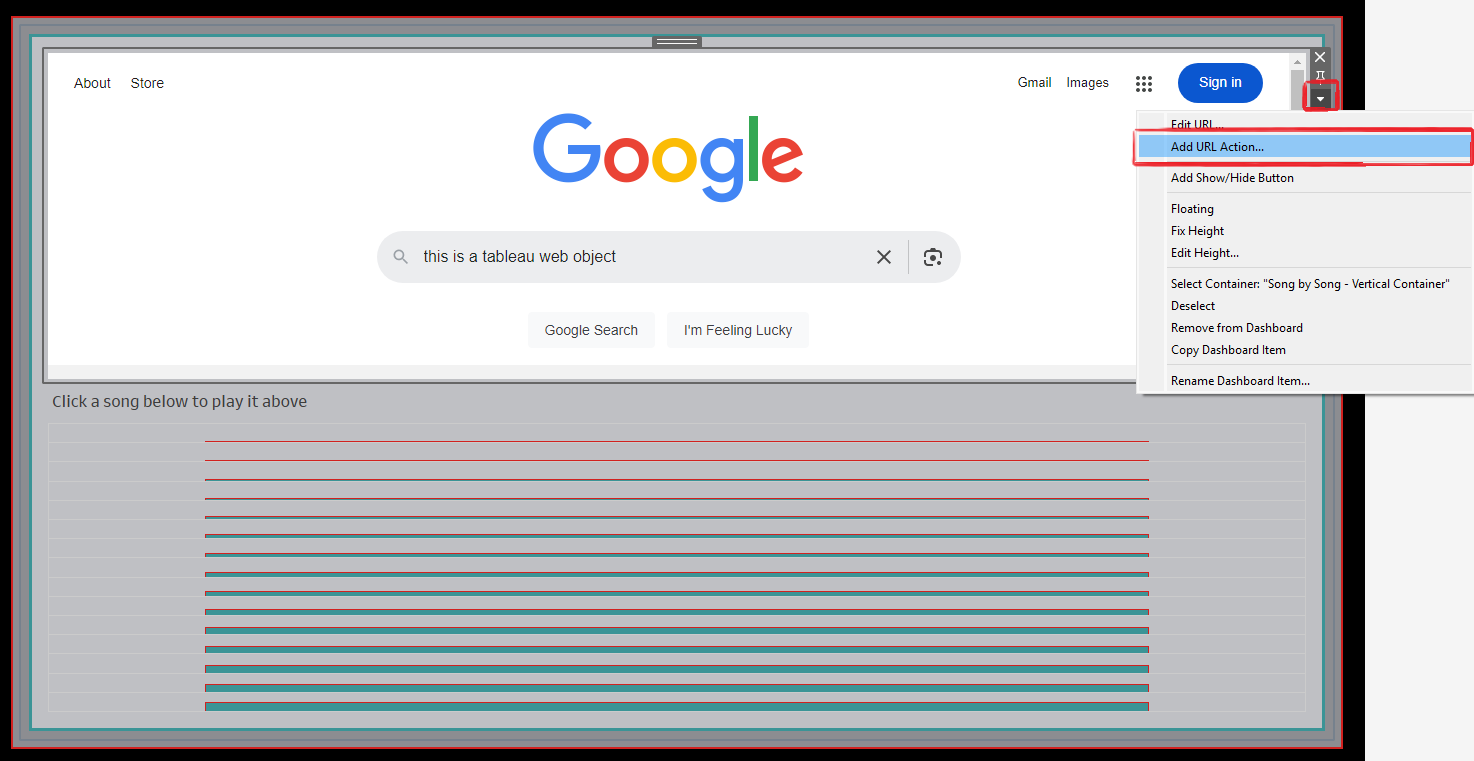Viewport: 1474px width, 761px height.
Task: Clear the search text with the X icon
Action: click(x=884, y=257)
